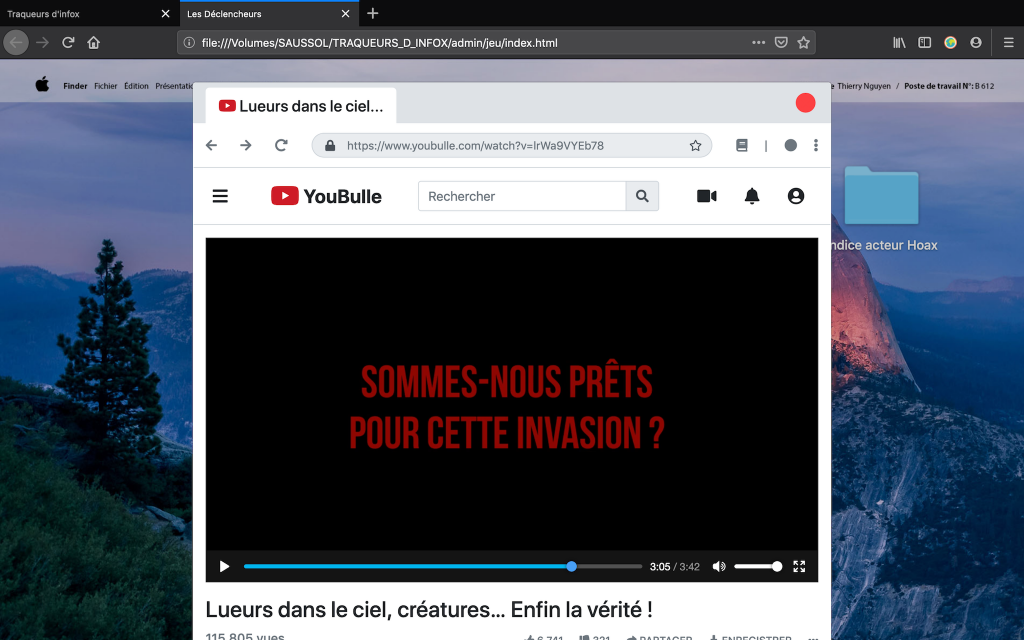Click the youbulle.com URL field
Image resolution: width=1024 pixels, height=640 pixels.
click(x=511, y=145)
